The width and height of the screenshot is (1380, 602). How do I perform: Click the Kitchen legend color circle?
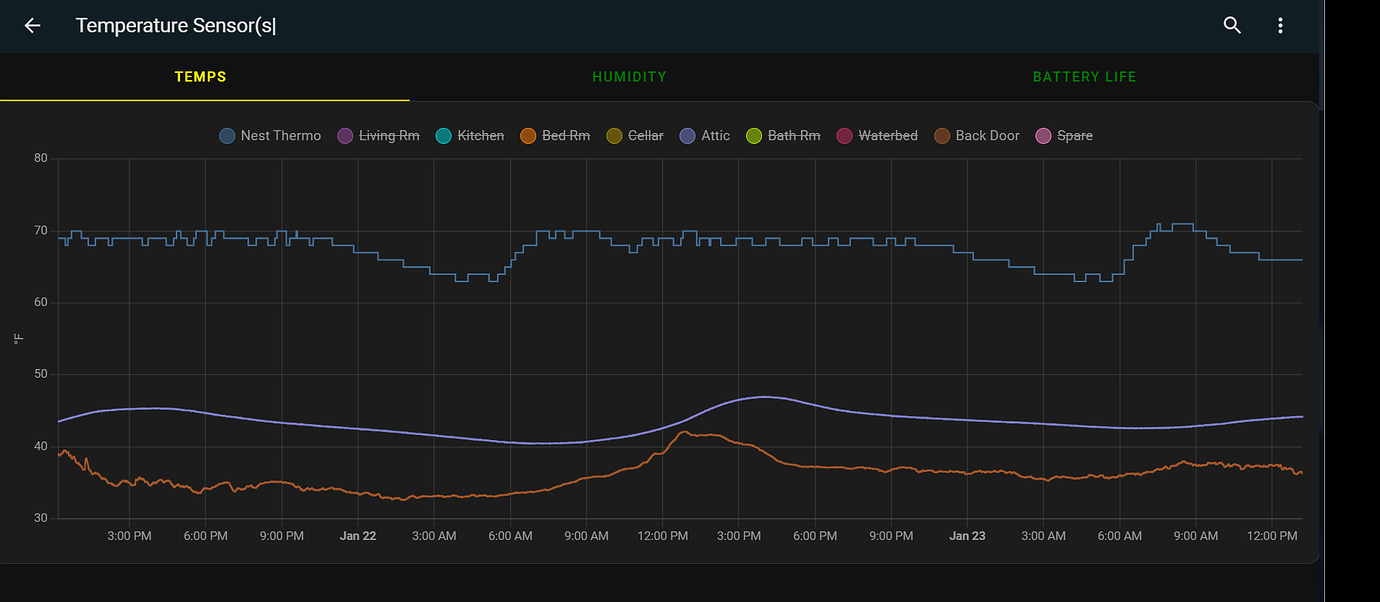pos(443,135)
